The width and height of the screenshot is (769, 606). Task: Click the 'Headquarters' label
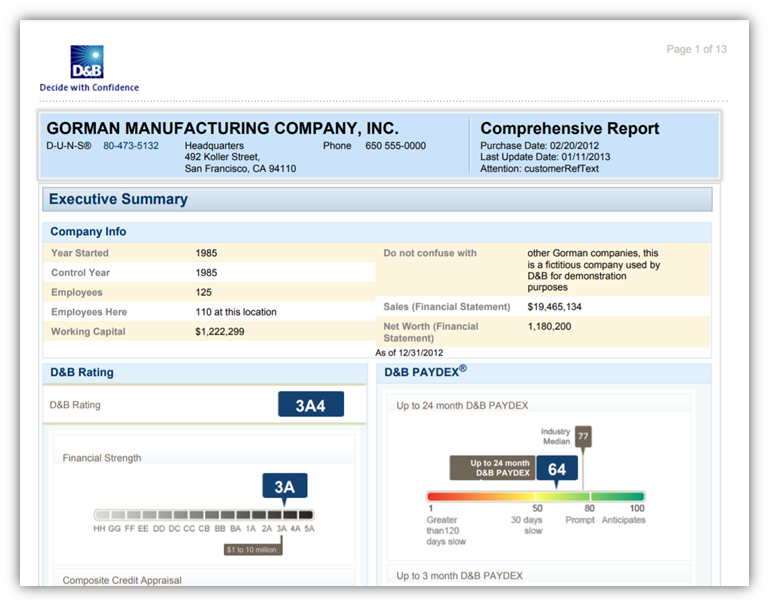click(x=214, y=146)
